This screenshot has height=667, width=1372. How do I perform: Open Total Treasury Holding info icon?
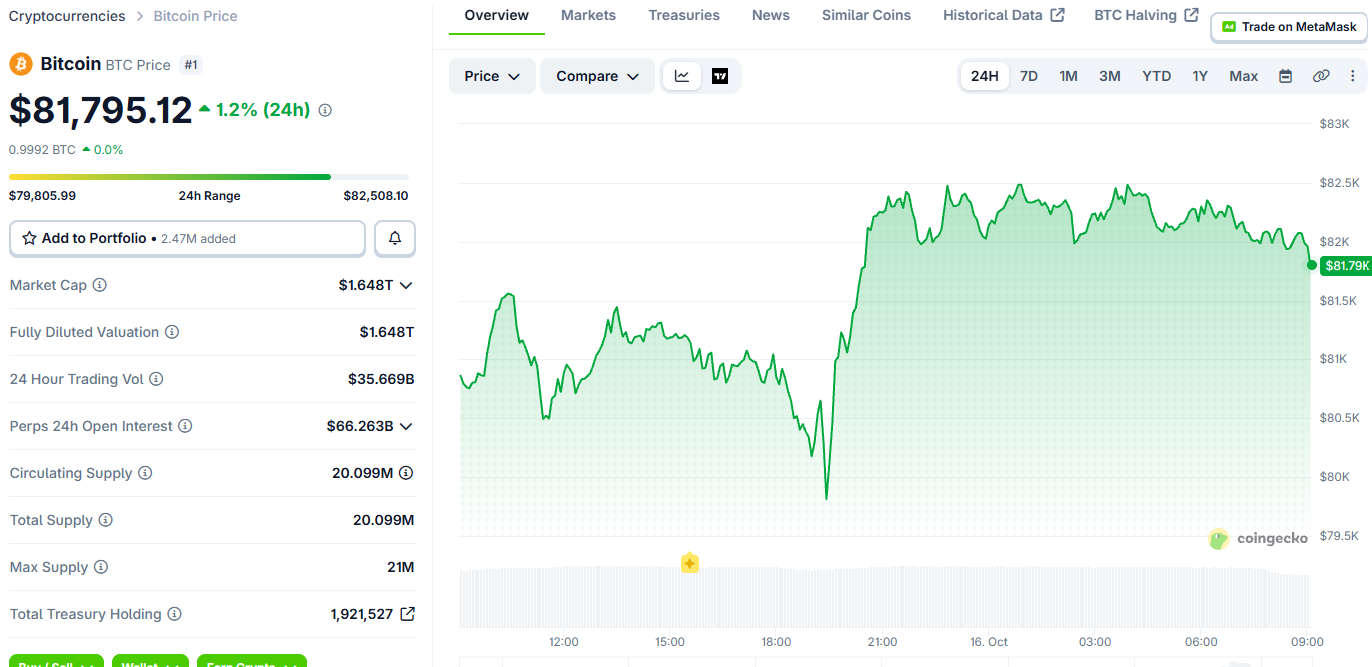[174, 614]
